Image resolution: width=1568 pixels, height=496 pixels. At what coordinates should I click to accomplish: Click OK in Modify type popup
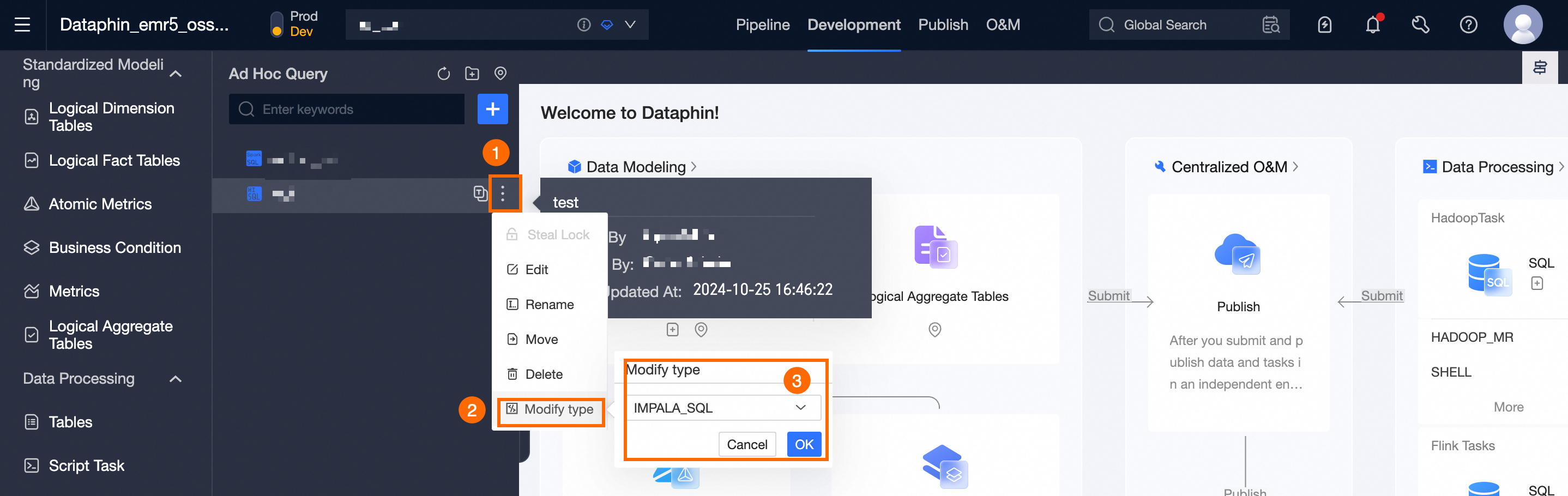[804, 444]
